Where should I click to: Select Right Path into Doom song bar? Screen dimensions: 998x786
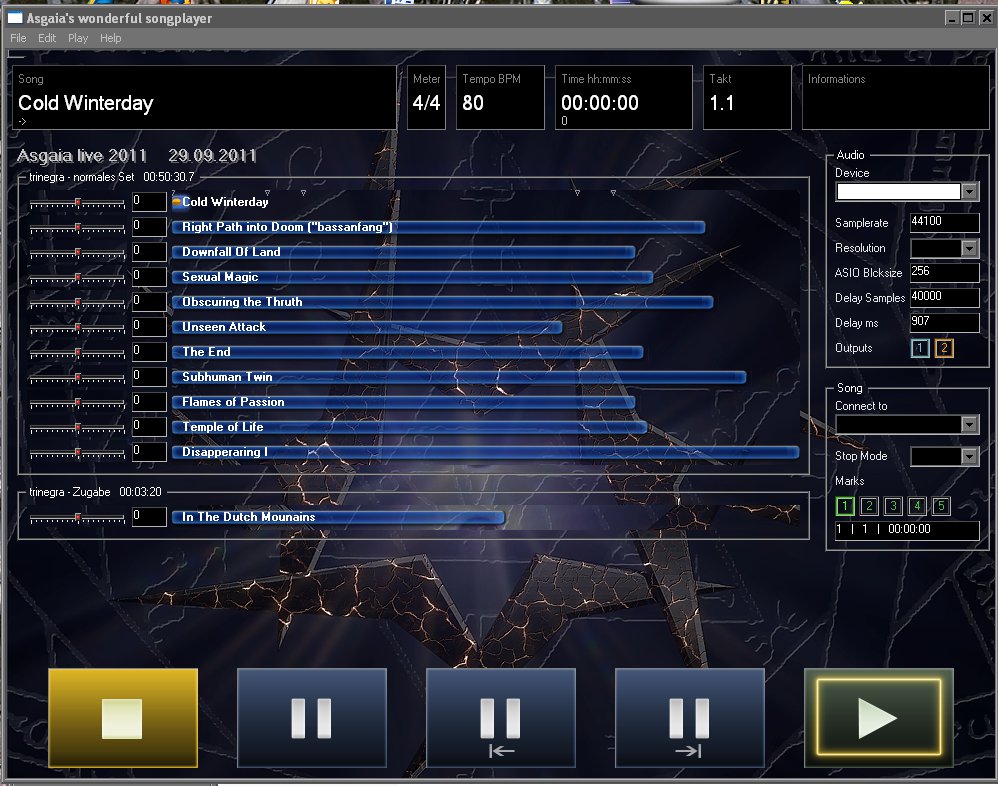pos(438,227)
